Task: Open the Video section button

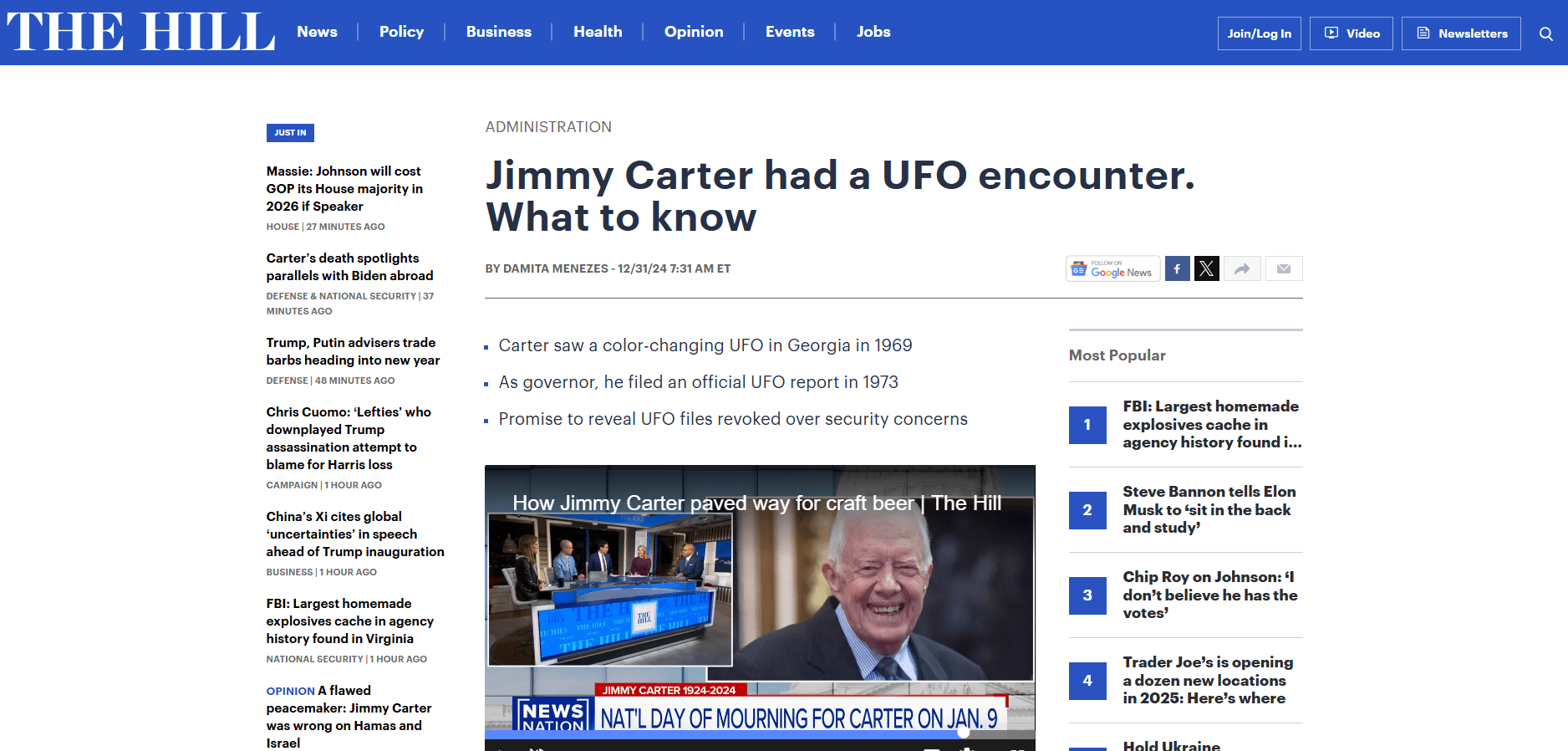Action: click(x=1351, y=33)
